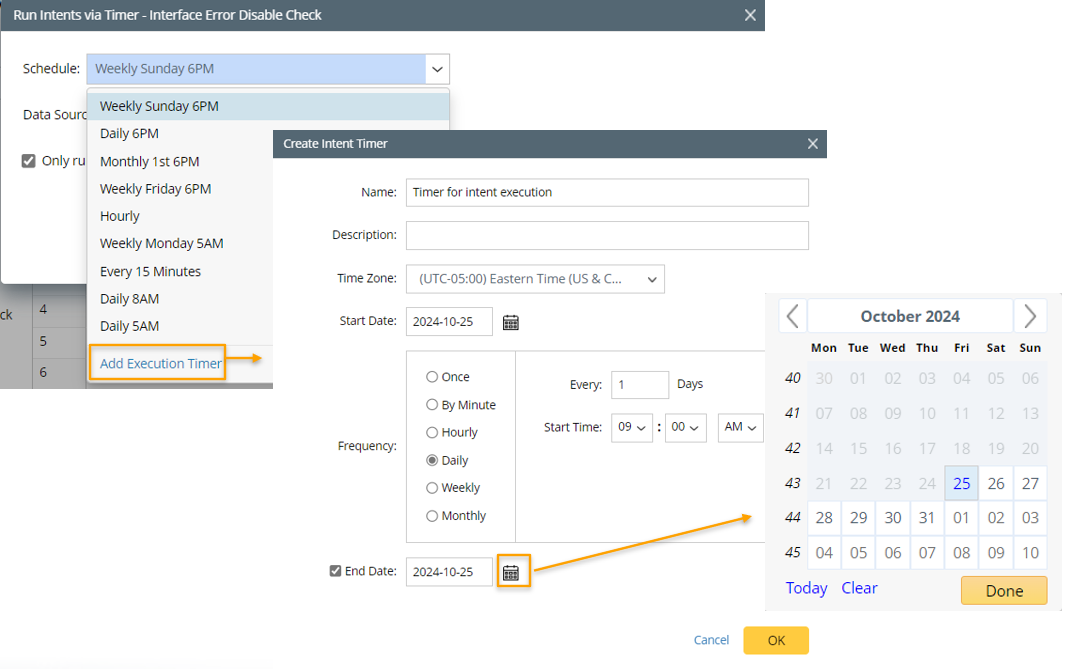Image resolution: width=1065 pixels, height=669 pixels.
Task: Pick October 26 in the calendar
Action: [x=995, y=484]
